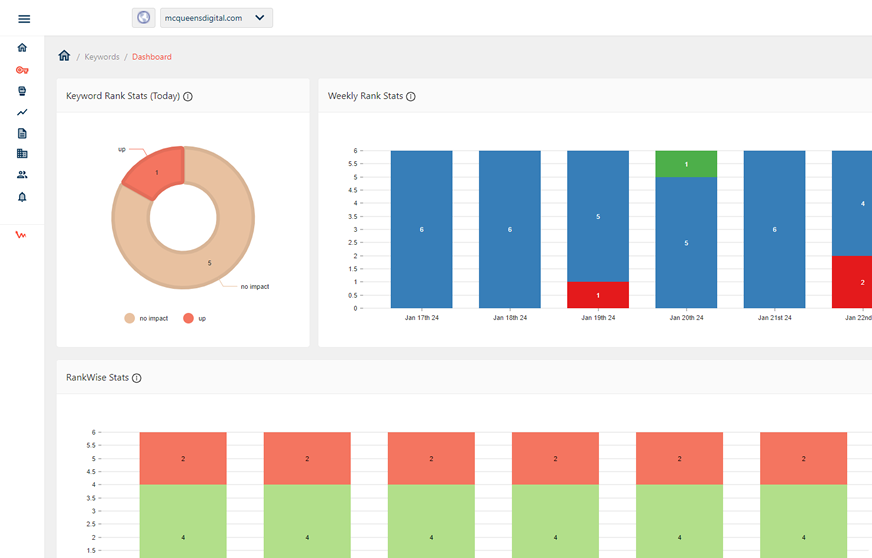Show info for Weekly Rank Stats

point(411,97)
